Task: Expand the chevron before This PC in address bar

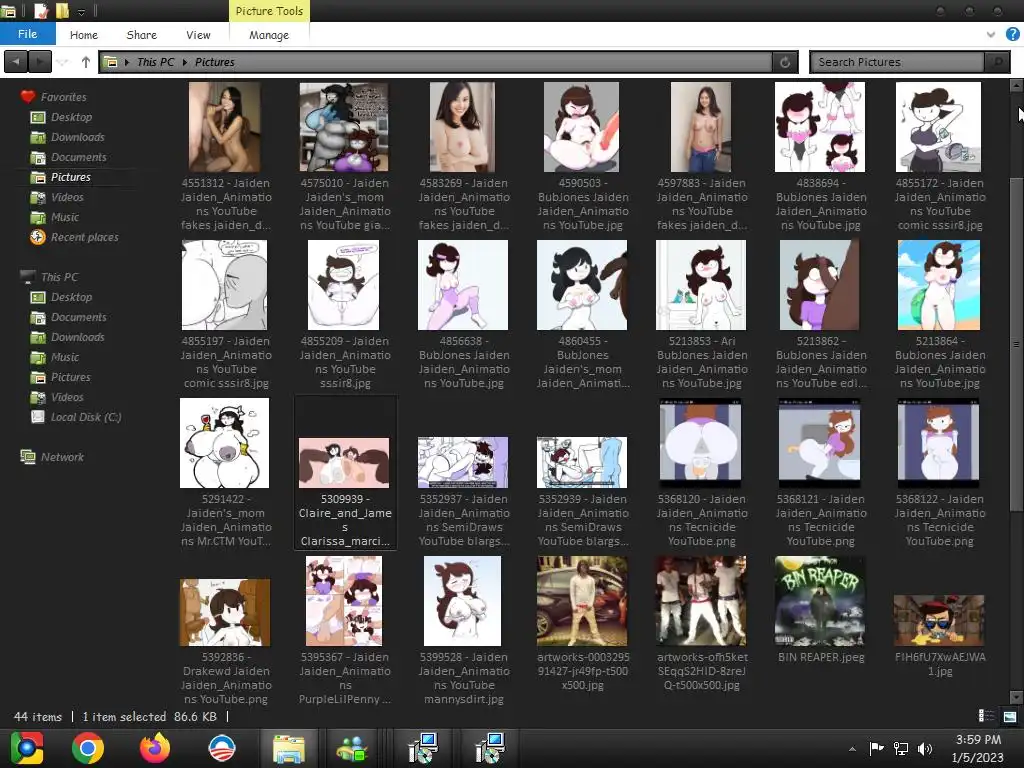Action: [x=127, y=62]
